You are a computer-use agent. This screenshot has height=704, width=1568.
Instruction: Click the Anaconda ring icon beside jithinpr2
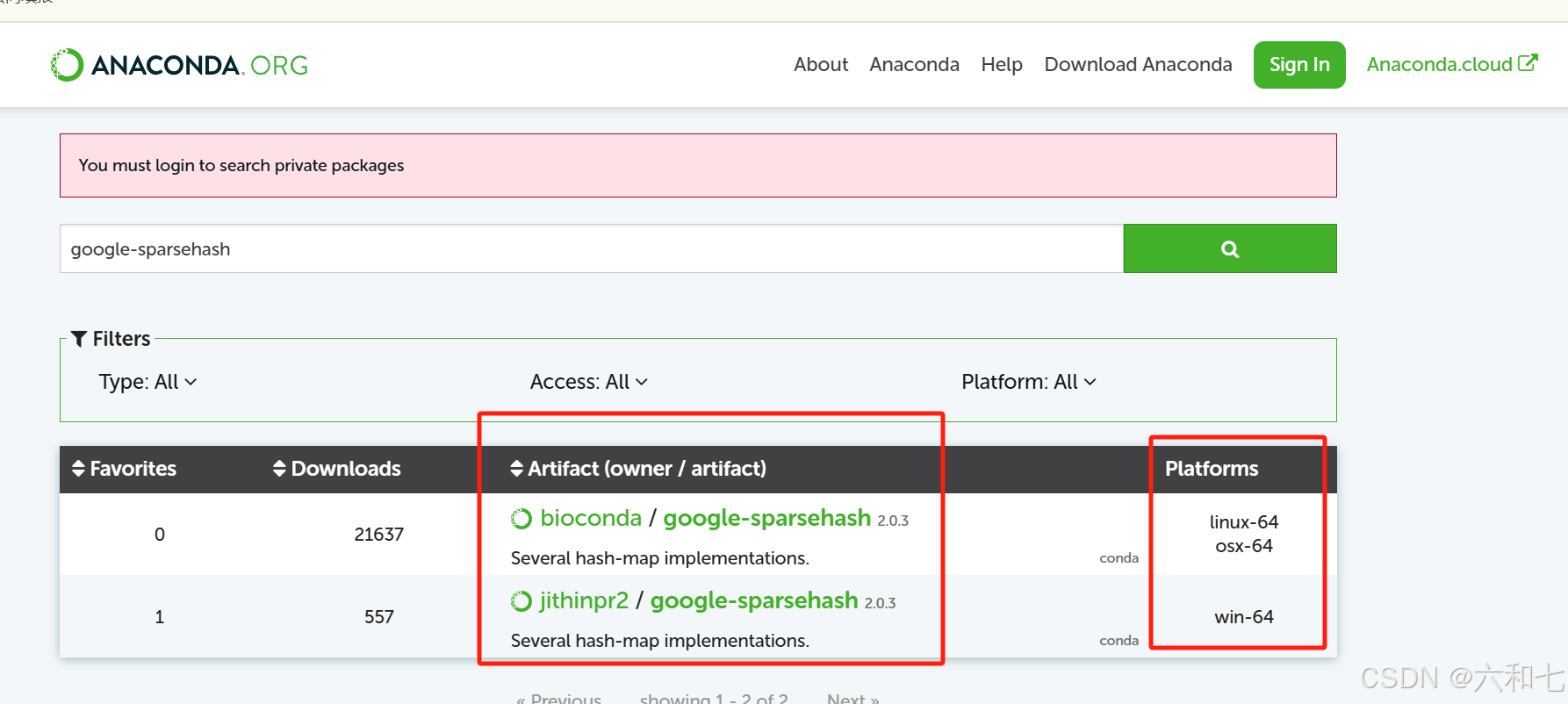(521, 601)
